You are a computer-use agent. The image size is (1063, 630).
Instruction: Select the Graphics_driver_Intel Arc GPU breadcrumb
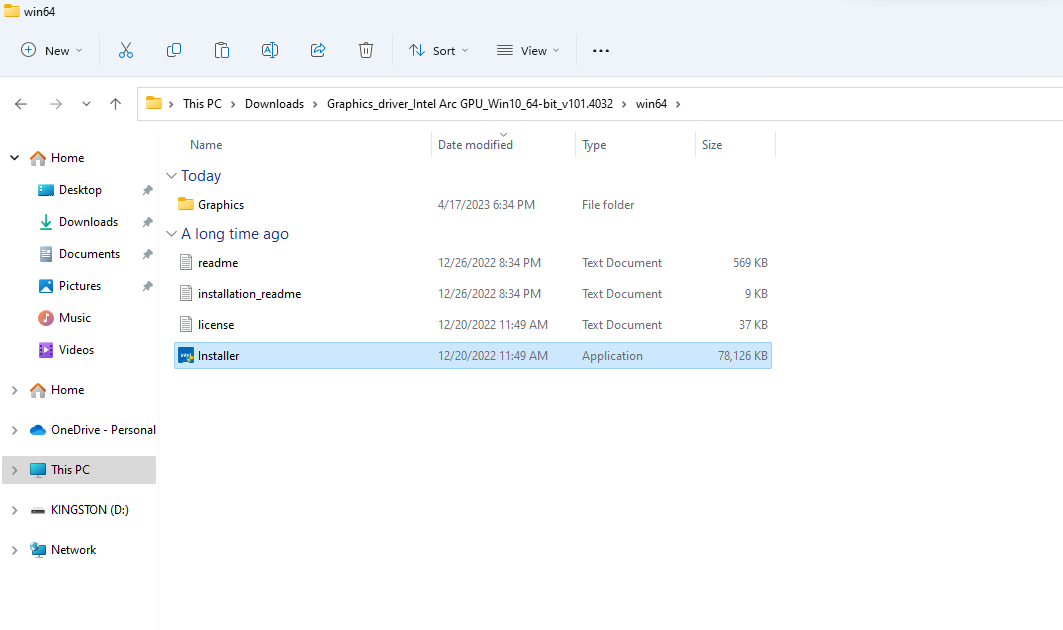coord(469,104)
